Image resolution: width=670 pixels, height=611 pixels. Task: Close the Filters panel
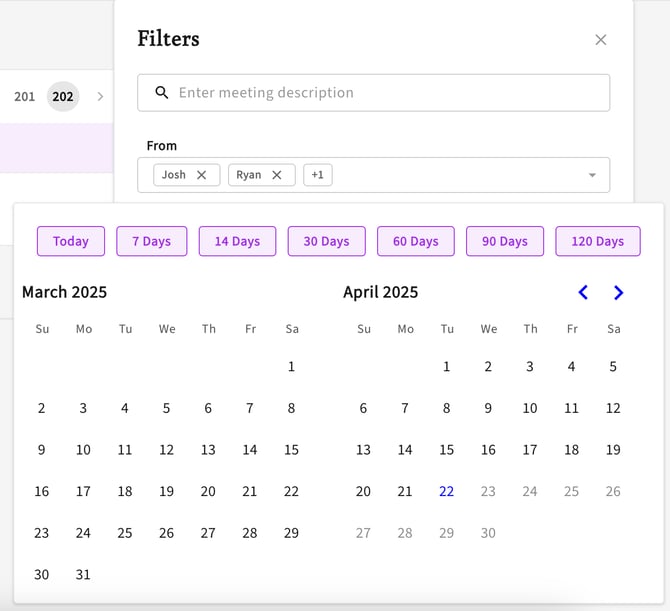coord(601,40)
